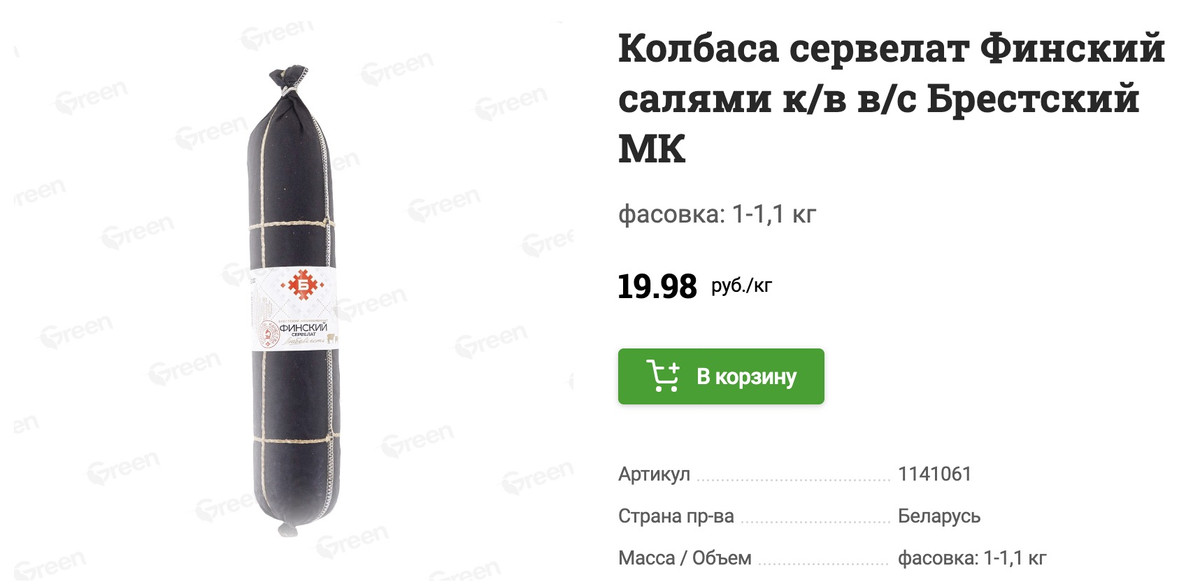Click the white paper label wrapped around the sausage
This screenshot has height=585, width=1200.
point(297,312)
